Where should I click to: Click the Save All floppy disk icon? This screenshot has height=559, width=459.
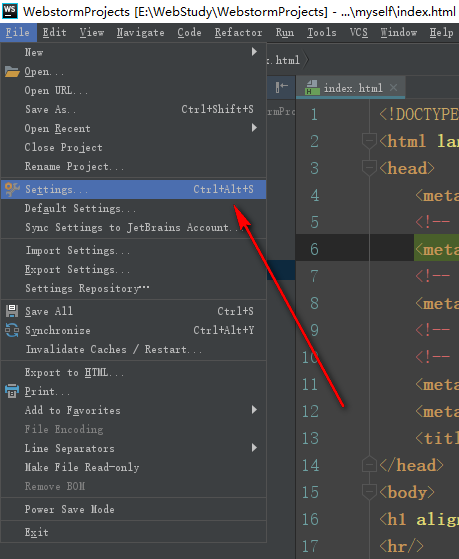click(x=12, y=311)
